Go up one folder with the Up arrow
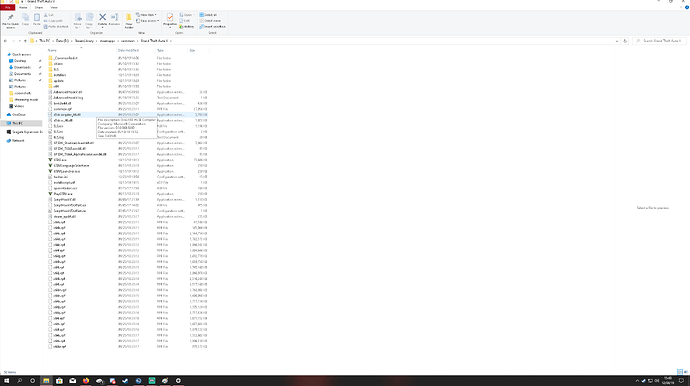Image resolution: width=690 pixels, height=386 pixels. click(25, 41)
